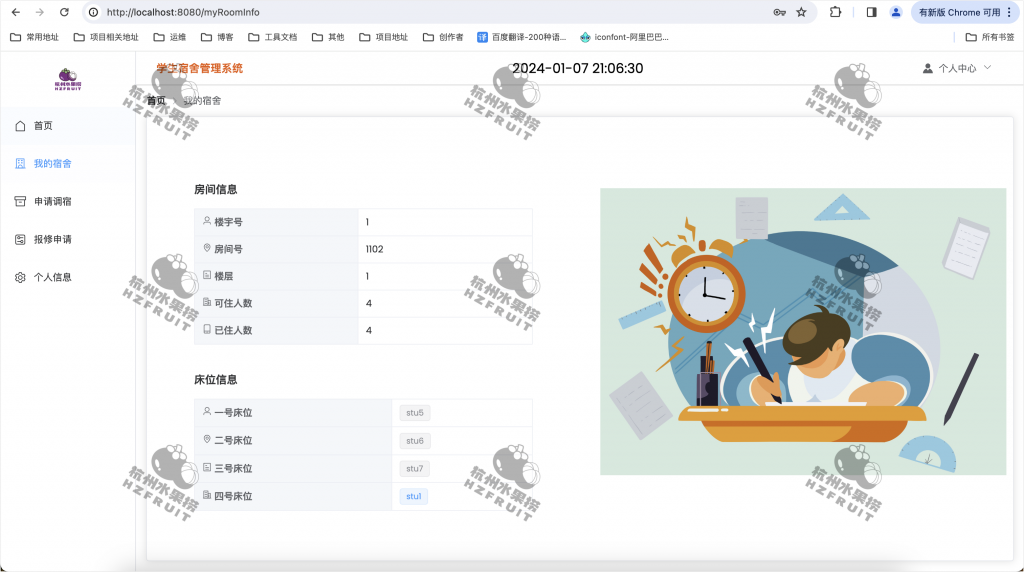Click the stu6 bed tag
The height and width of the screenshot is (572, 1024).
coord(415,441)
